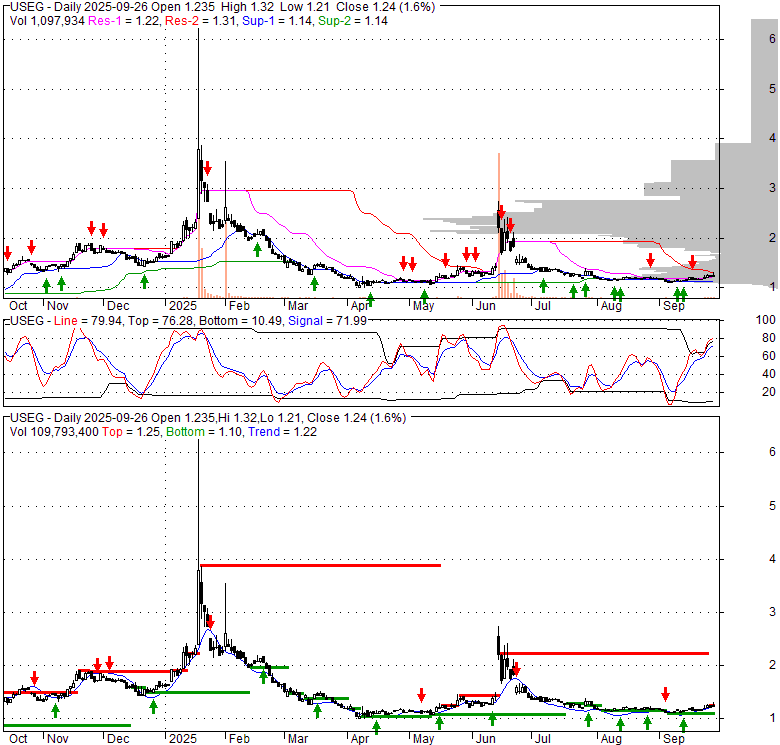
Task: Click the Sup-1 = 1.14 legend label
Action: (x=277, y=21)
